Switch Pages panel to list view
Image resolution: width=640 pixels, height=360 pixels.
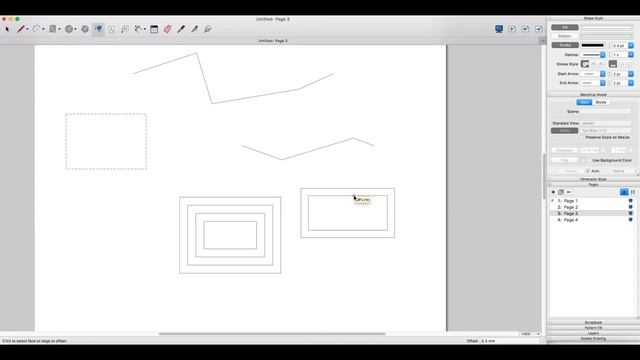click(x=624, y=192)
